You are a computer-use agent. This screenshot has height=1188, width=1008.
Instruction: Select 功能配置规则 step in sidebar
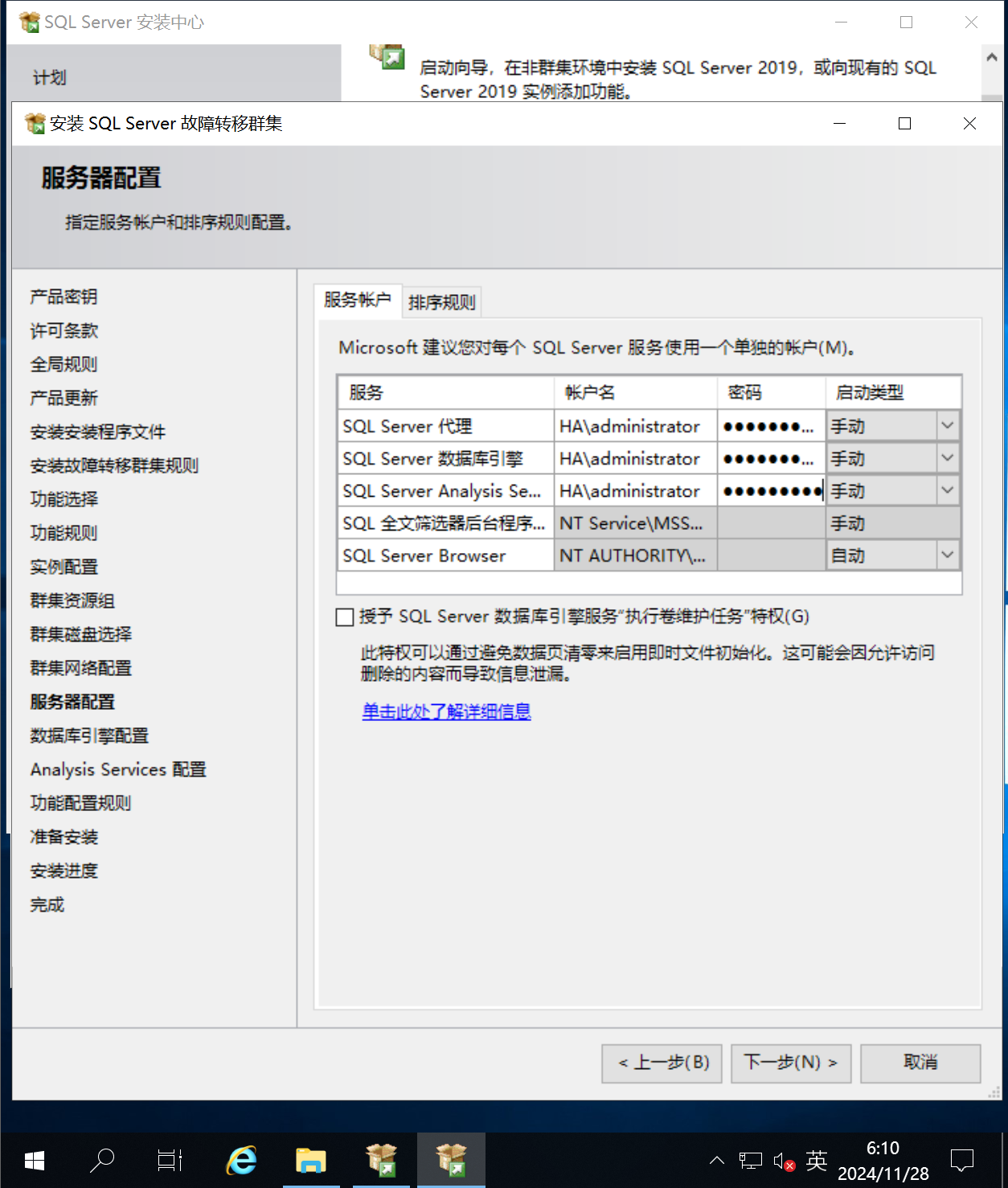pos(80,803)
